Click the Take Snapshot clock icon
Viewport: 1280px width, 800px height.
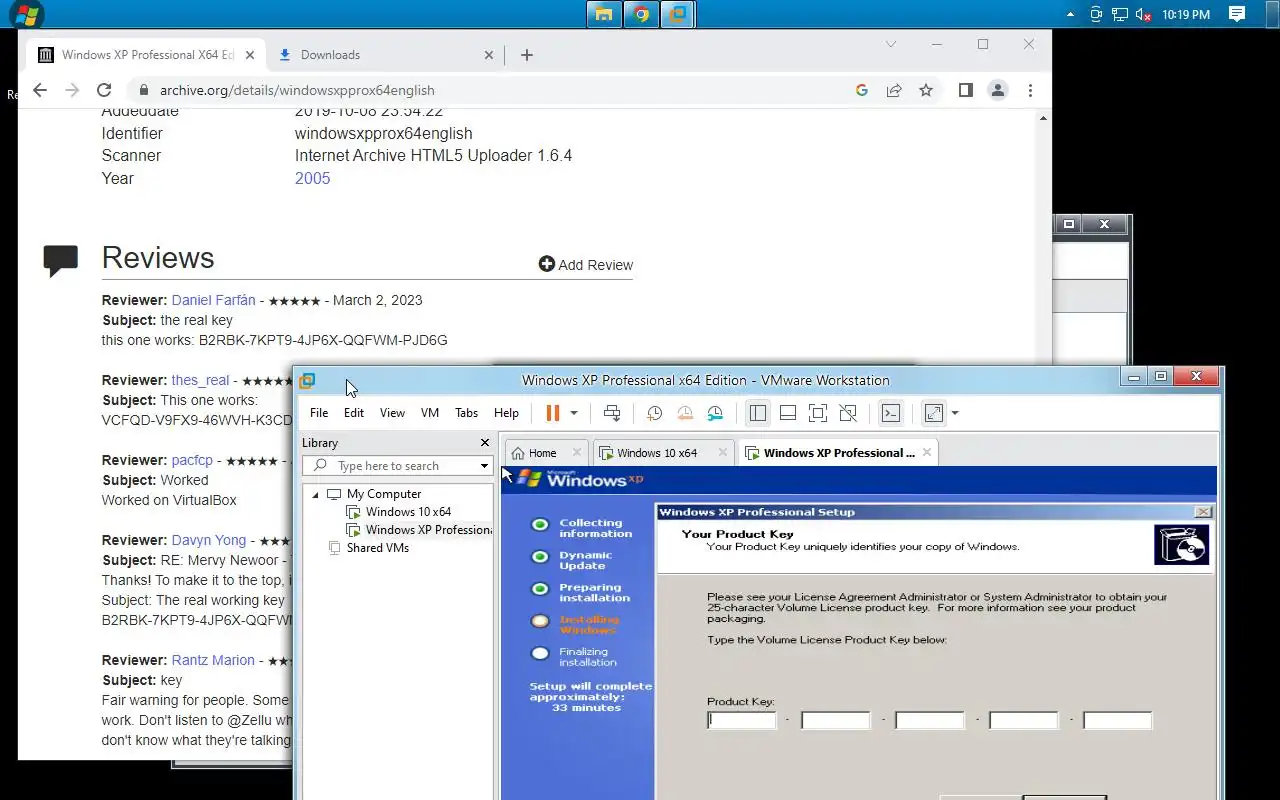(654, 413)
